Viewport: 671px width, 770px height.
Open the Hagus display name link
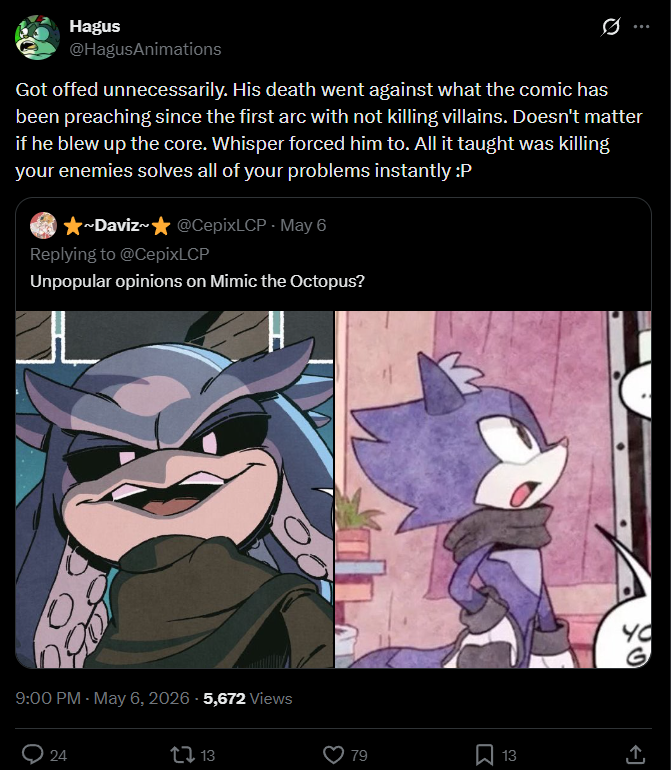click(x=95, y=26)
